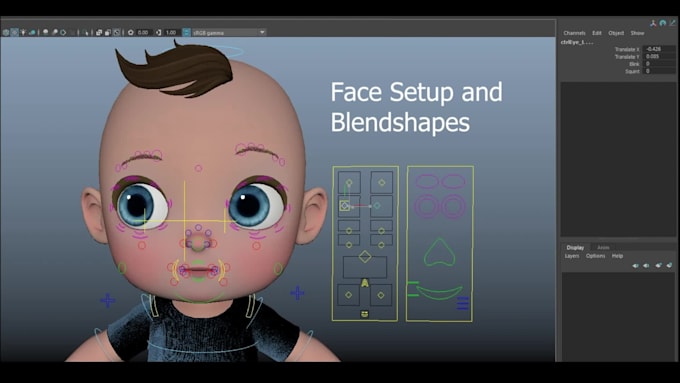This screenshot has height=383, width=680.
Task: Click the small pointer icon in viewport toolbar
Action: (x=86, y=33)
